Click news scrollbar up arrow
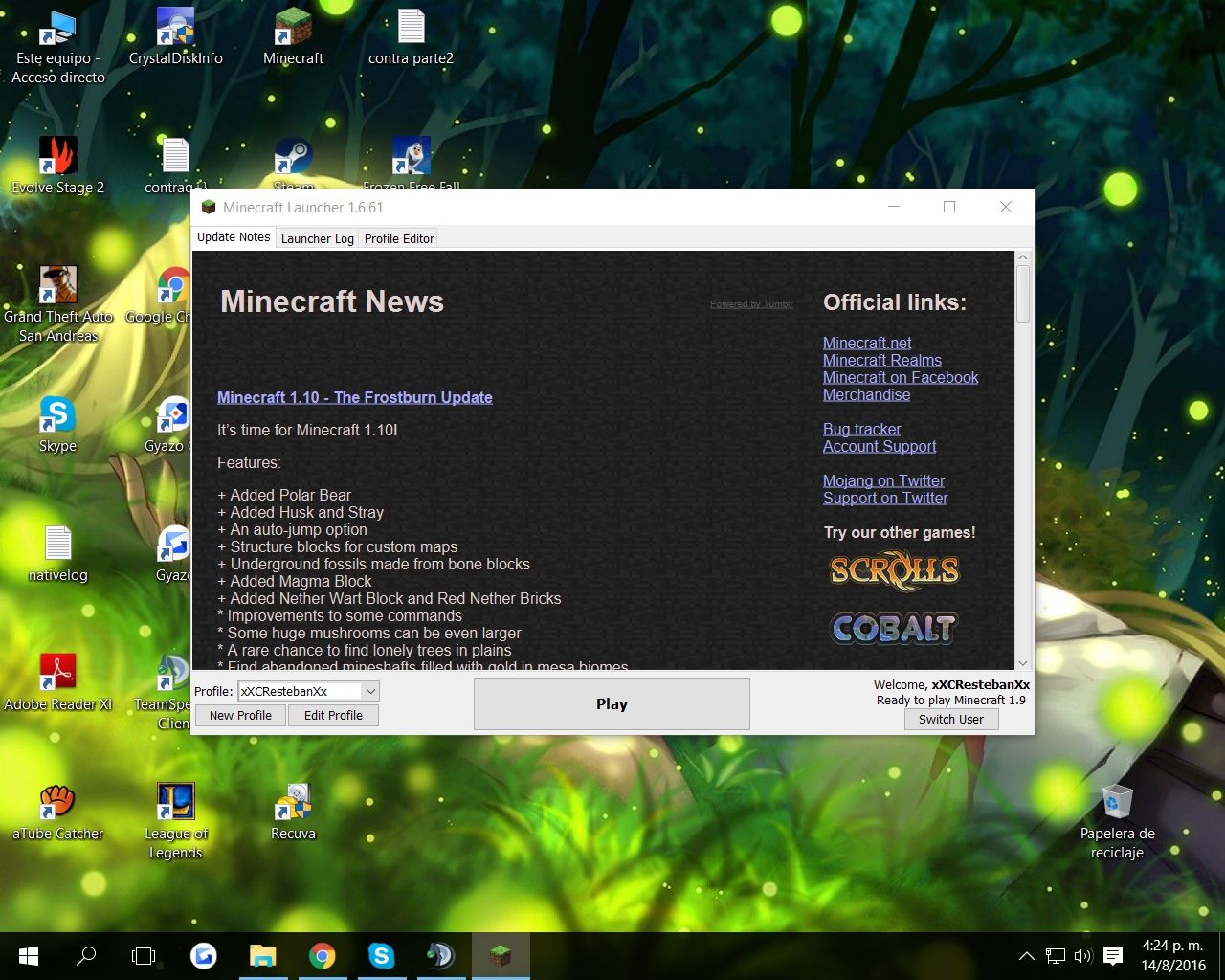1225x980 pixels. (x=1023, y=257)
